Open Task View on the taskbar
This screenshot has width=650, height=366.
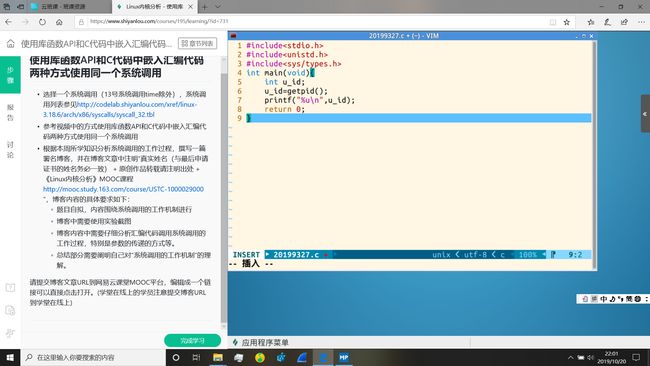point(196,357)
